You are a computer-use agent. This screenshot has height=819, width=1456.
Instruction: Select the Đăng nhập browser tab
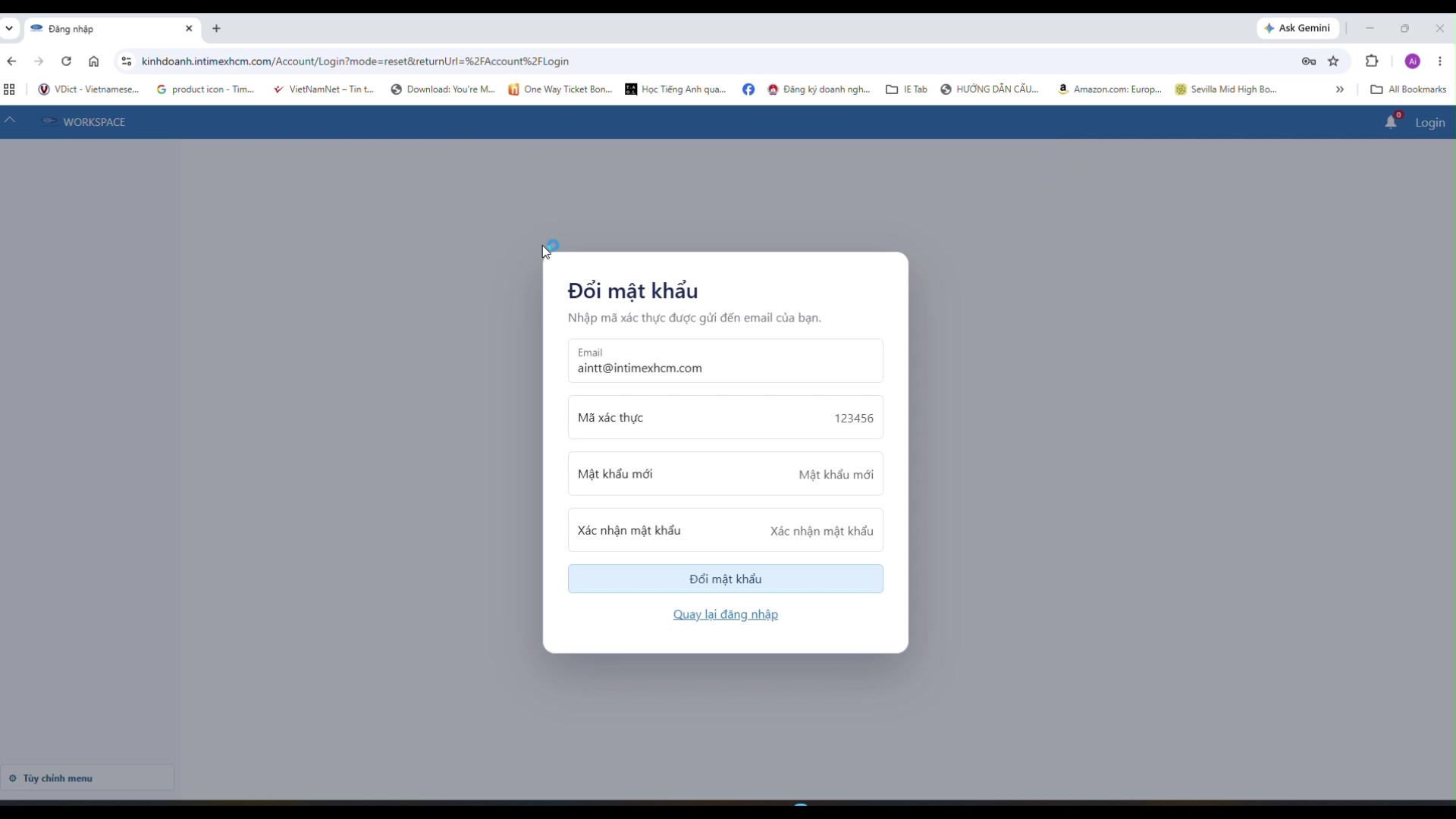click(112, 29)
